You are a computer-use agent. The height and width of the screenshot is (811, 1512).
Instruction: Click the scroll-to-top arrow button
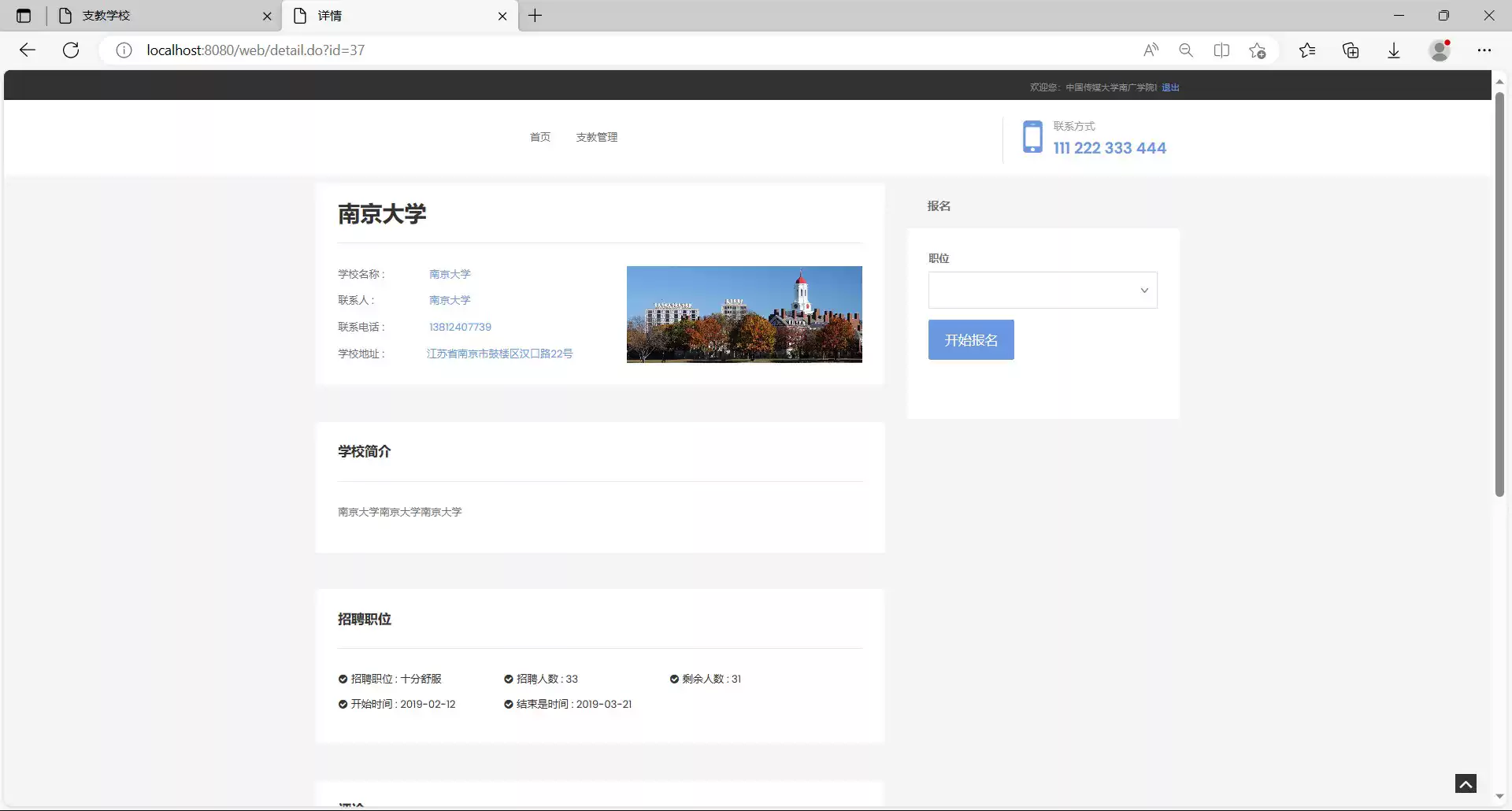(x=1466, y=783)
